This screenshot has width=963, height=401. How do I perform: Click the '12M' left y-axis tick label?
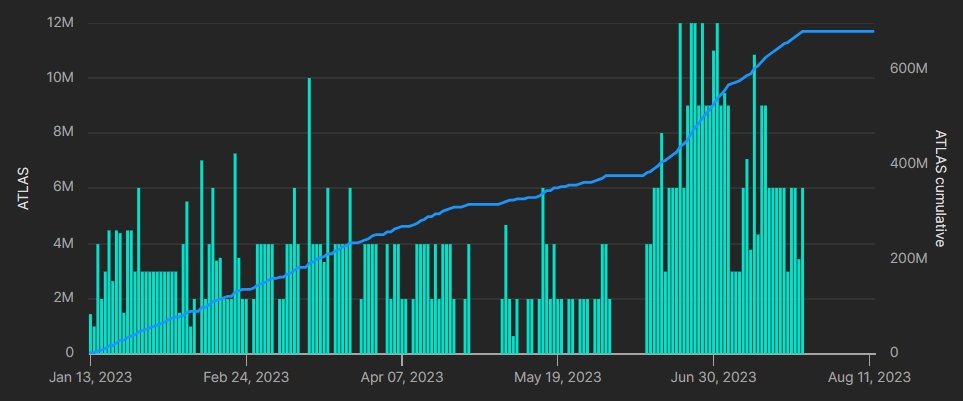[x=62, y=23]
